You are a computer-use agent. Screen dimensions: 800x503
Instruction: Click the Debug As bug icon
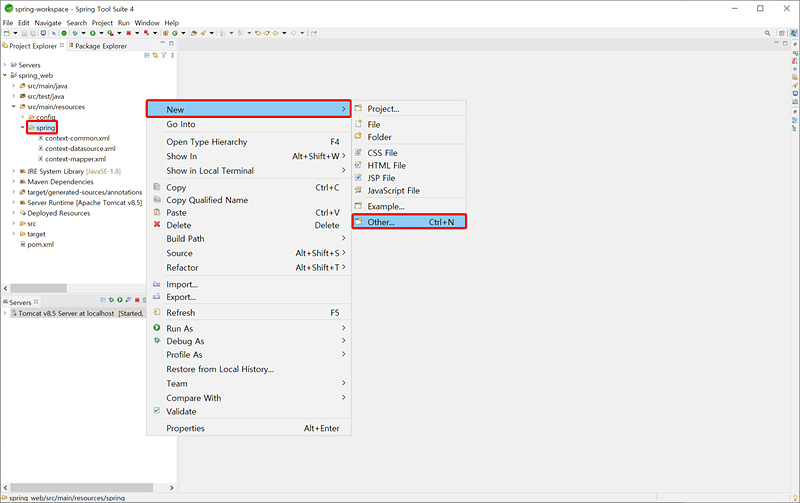point(157,340)
